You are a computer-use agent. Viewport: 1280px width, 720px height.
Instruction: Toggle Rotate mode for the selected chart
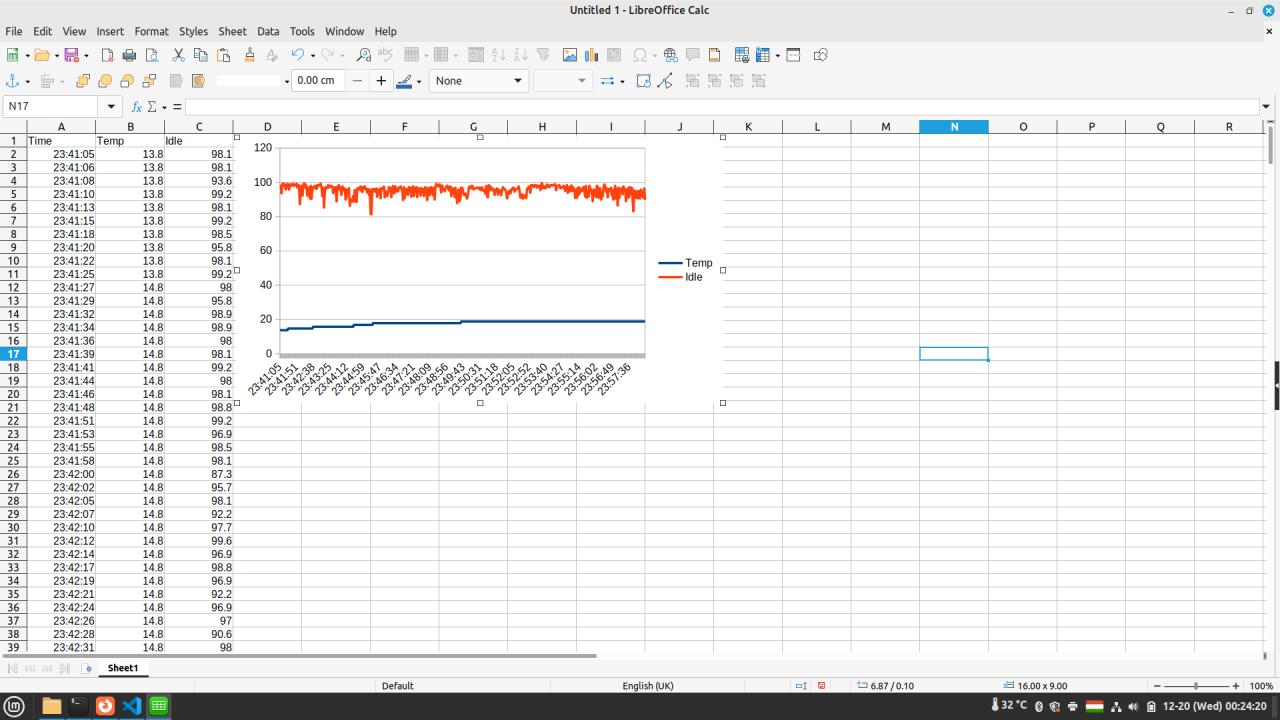point(643,81)
